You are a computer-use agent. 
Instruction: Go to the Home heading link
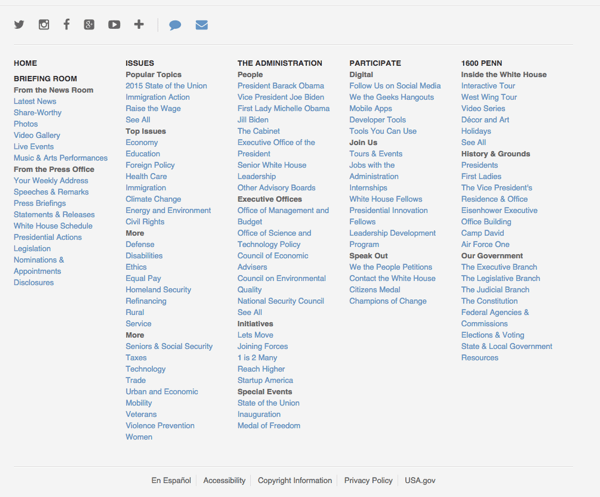click(25, 63)
